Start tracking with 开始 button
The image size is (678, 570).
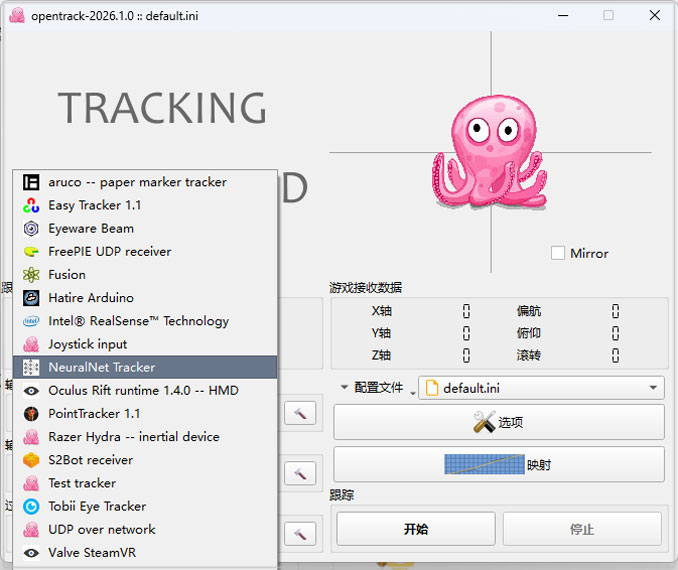tap(416, 529)
